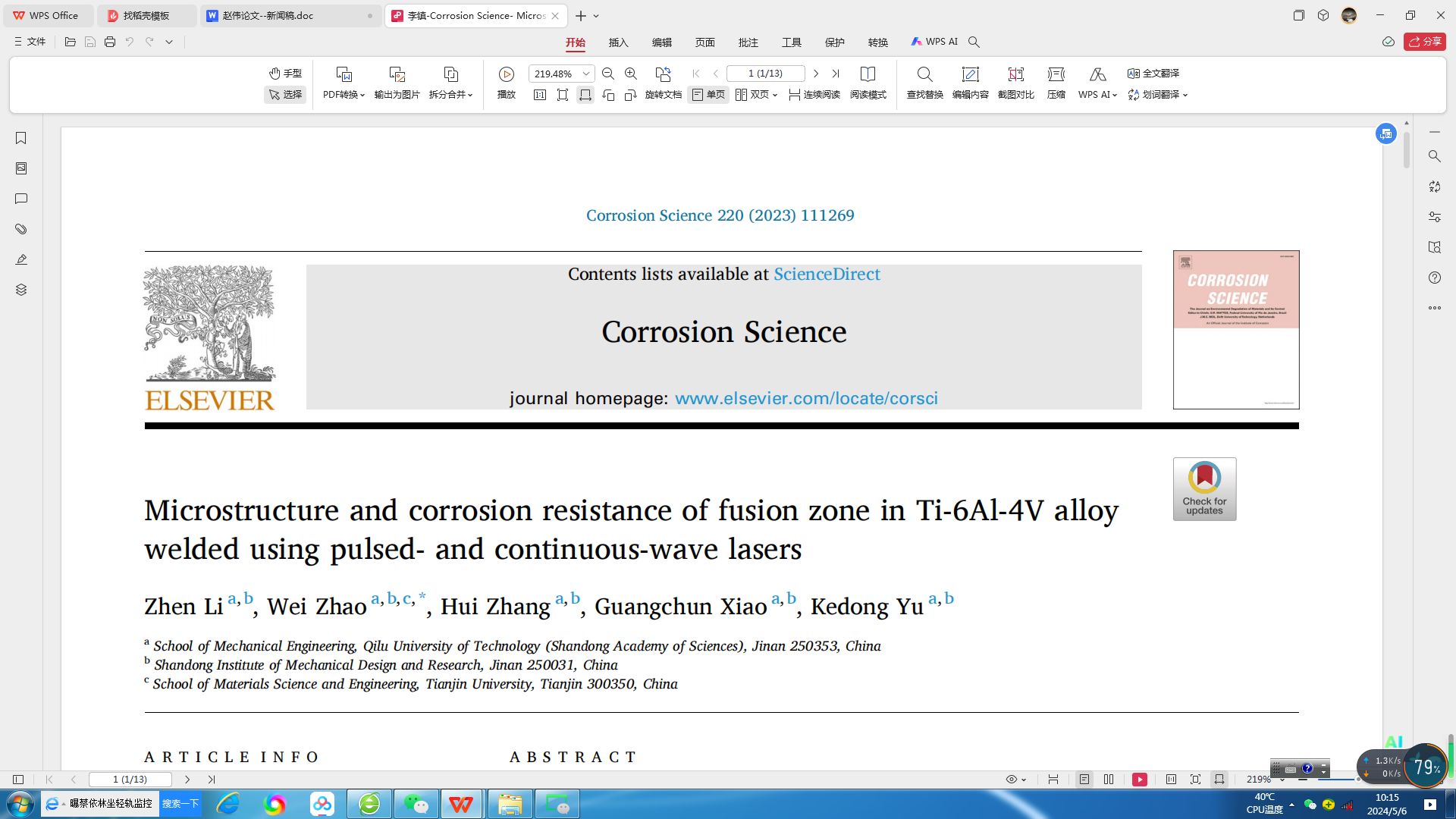1456x819 pixels.
Task: Open the bookmark panel in left sidebar
Action: click(21, 138)
